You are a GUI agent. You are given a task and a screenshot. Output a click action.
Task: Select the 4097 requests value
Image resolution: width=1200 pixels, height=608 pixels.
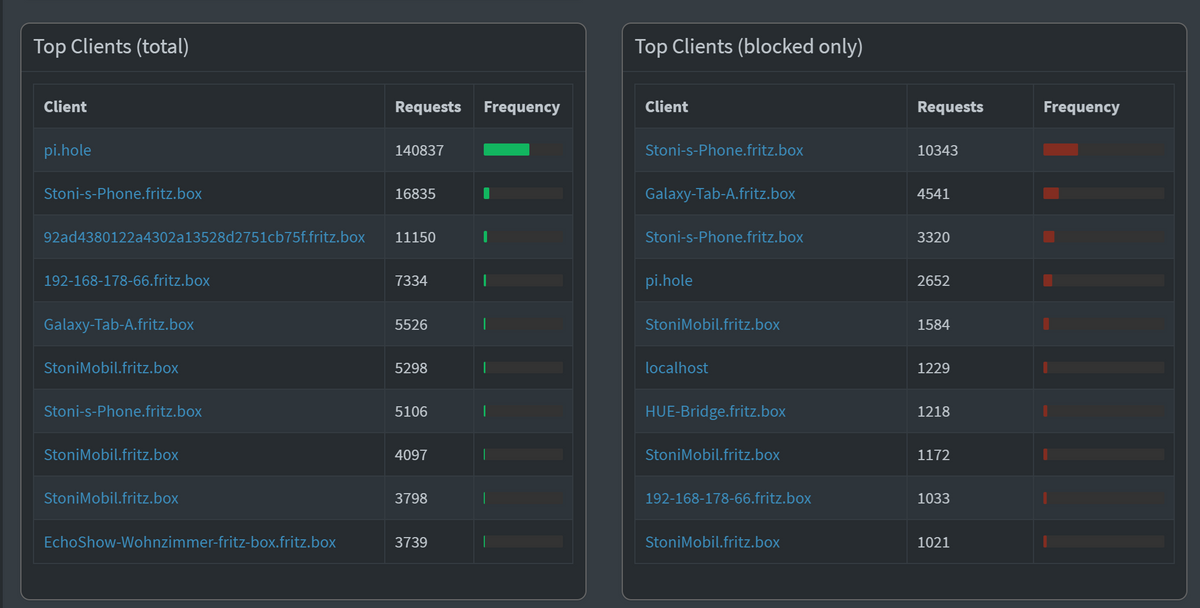click(411, 455)
